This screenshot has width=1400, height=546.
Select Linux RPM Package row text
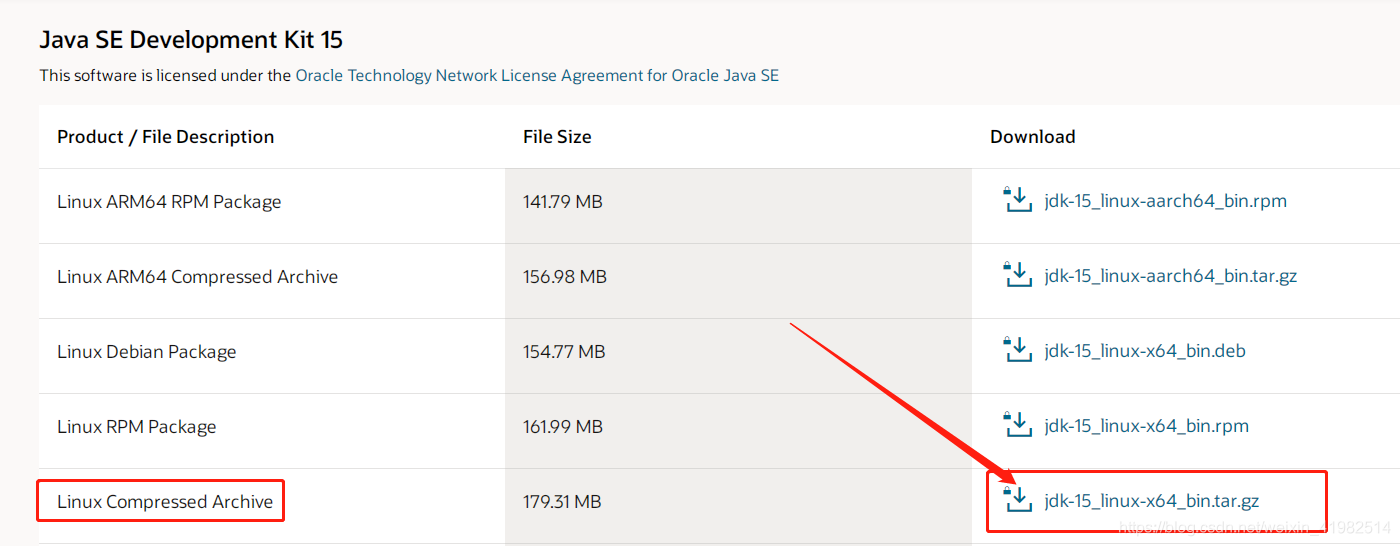[x=137, y=426]
